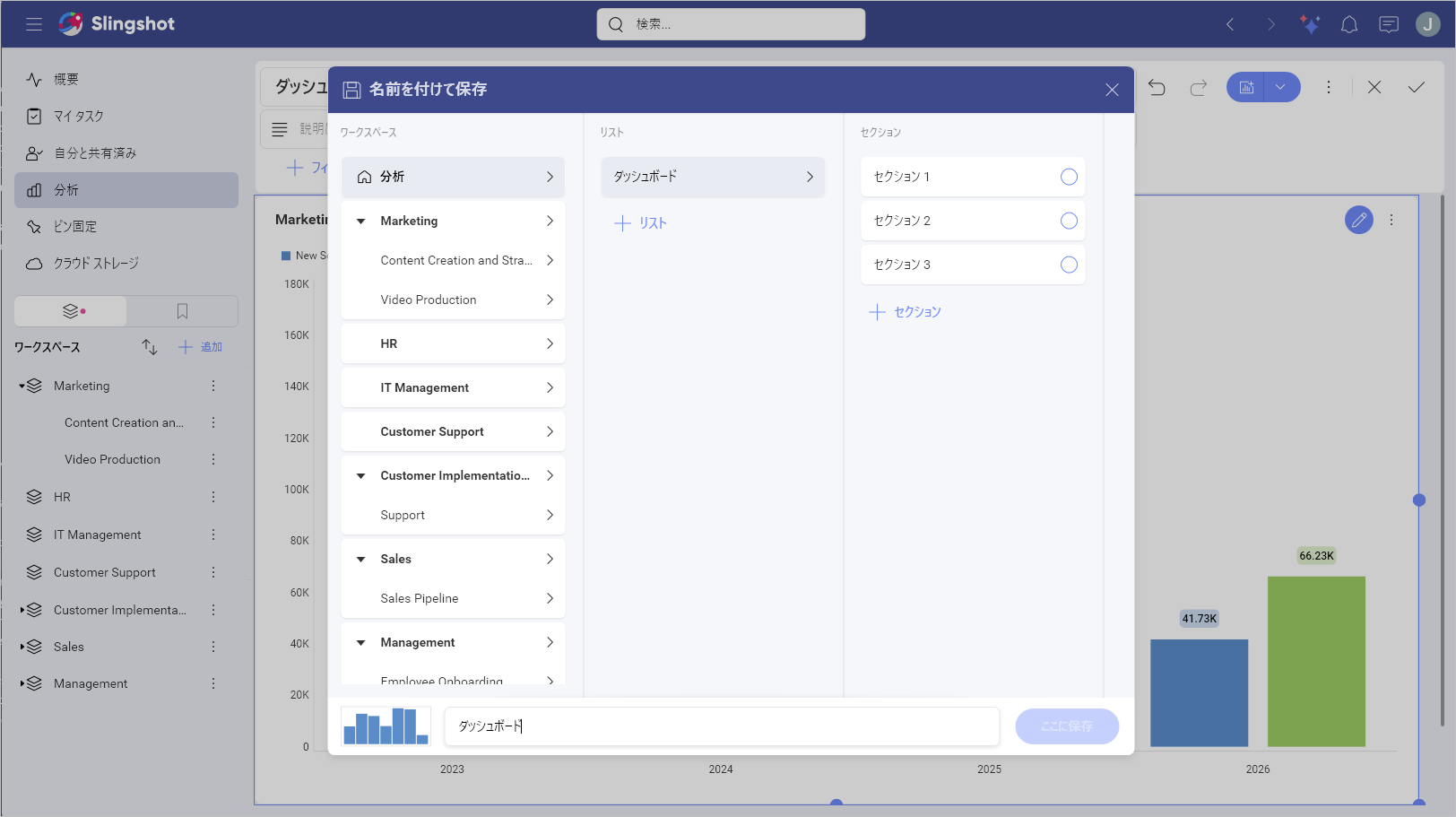Open the visualization view dropdown arrow

(x=1281, y=87)
